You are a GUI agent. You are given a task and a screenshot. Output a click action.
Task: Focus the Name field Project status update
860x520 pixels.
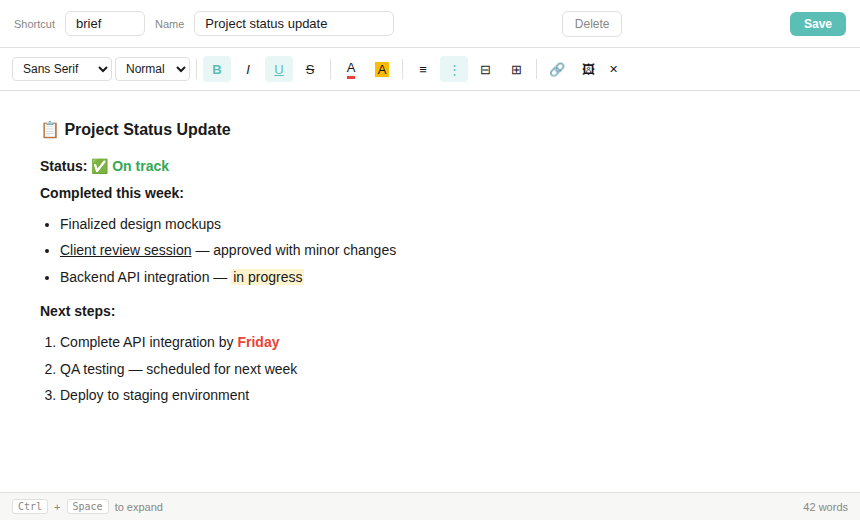294,24
